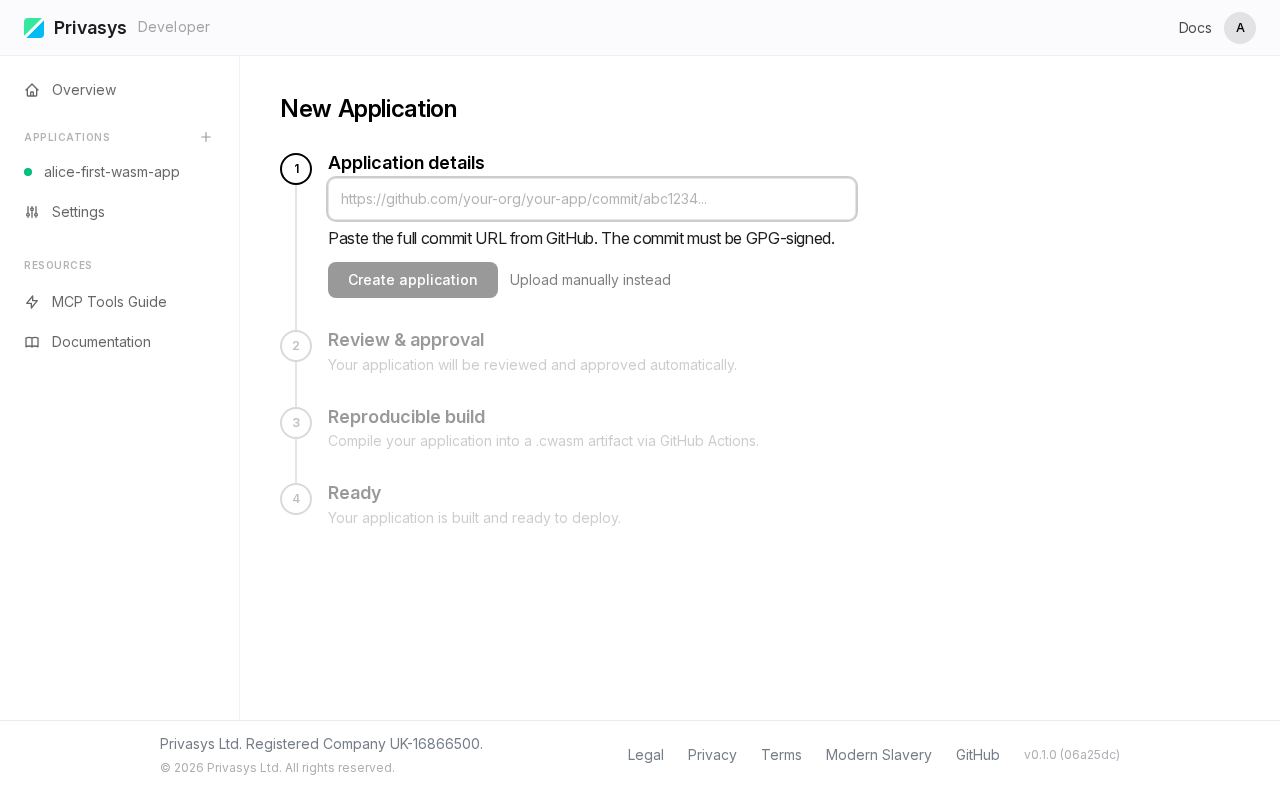Screen dimensions: 1280x789
Task: Choose Upload manually instead
Action: coord(590,280)
